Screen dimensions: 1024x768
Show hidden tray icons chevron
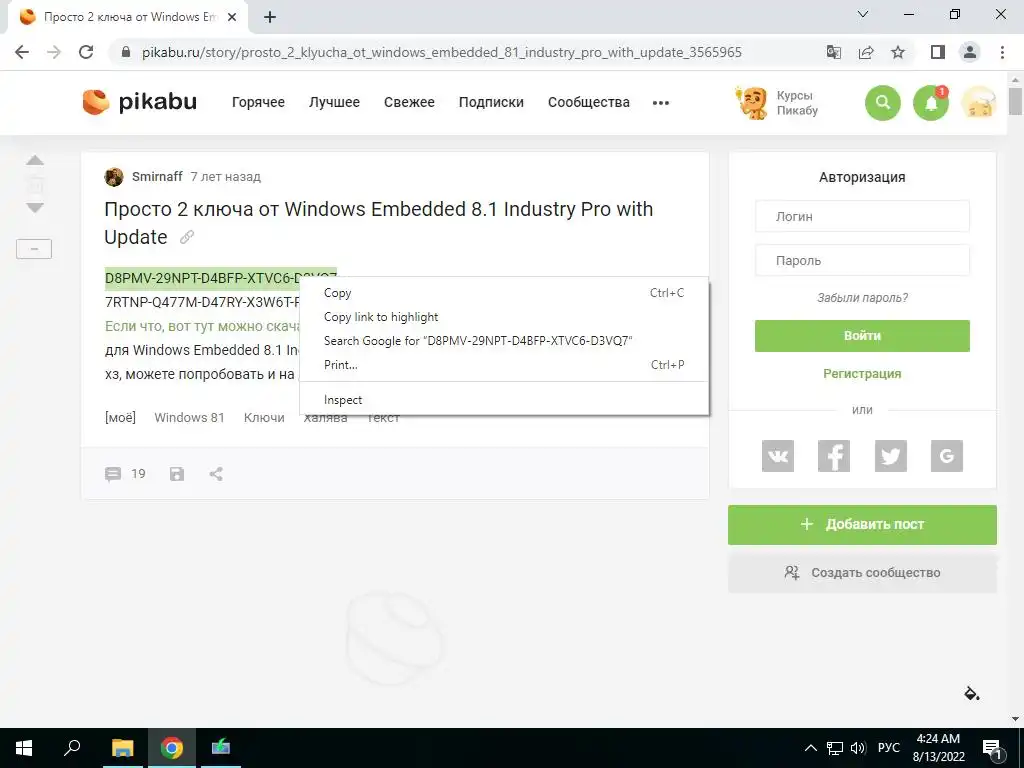pos(810,748)
